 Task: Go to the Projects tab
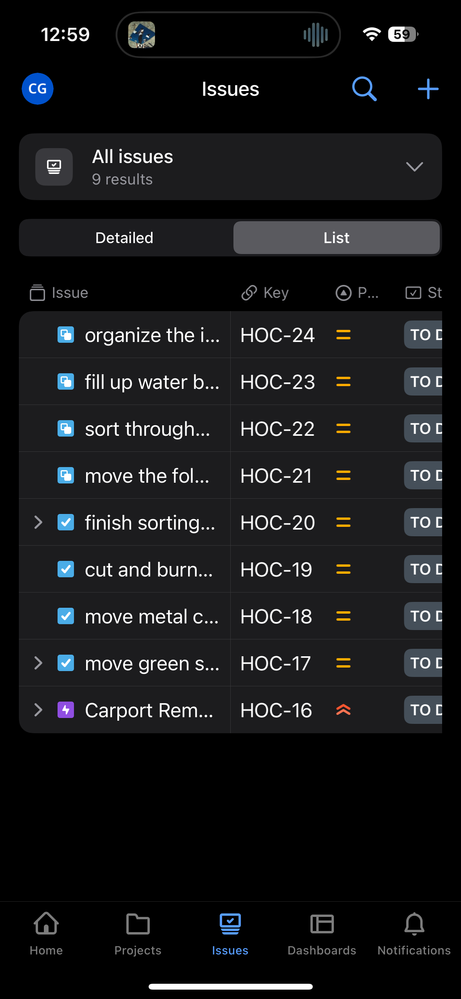tap(138, 934)
